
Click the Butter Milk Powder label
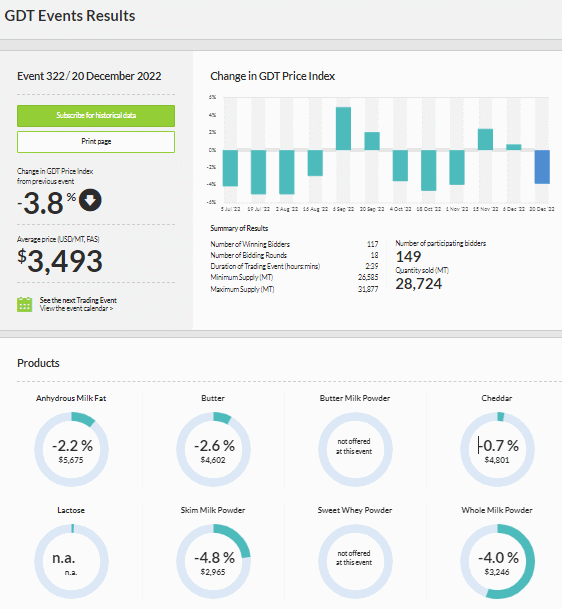pos(355,398)
